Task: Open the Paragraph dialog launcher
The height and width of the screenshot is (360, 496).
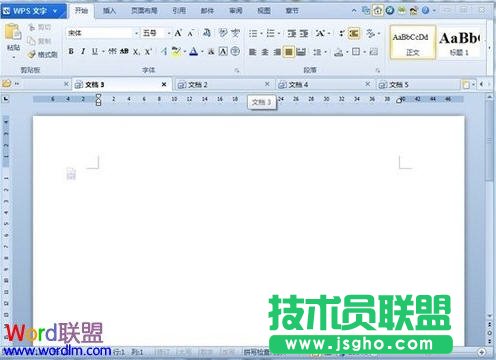Action: [x=378, y=70]
